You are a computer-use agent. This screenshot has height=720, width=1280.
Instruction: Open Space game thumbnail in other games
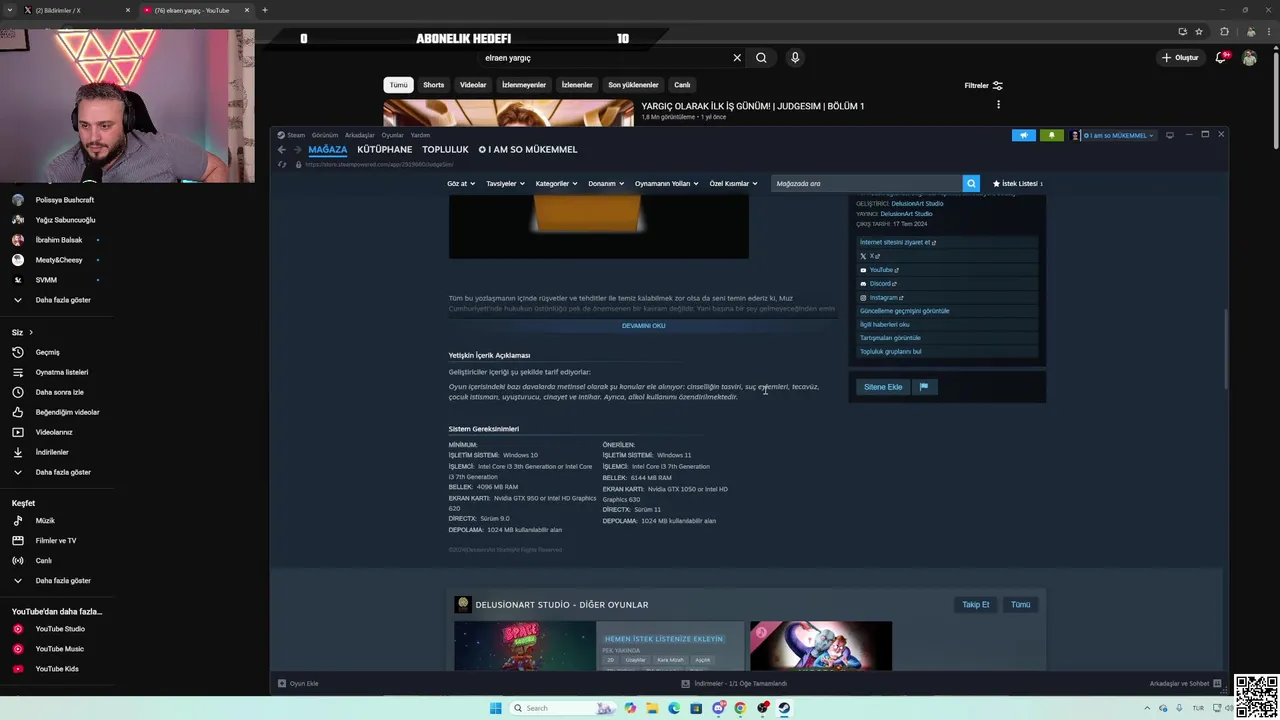click(x=525, y=646)
